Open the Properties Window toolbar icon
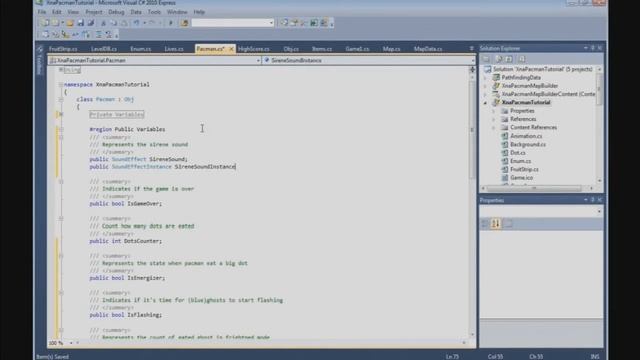The height and width of the screenshot is (360, 640). click(x=294, y=23)
